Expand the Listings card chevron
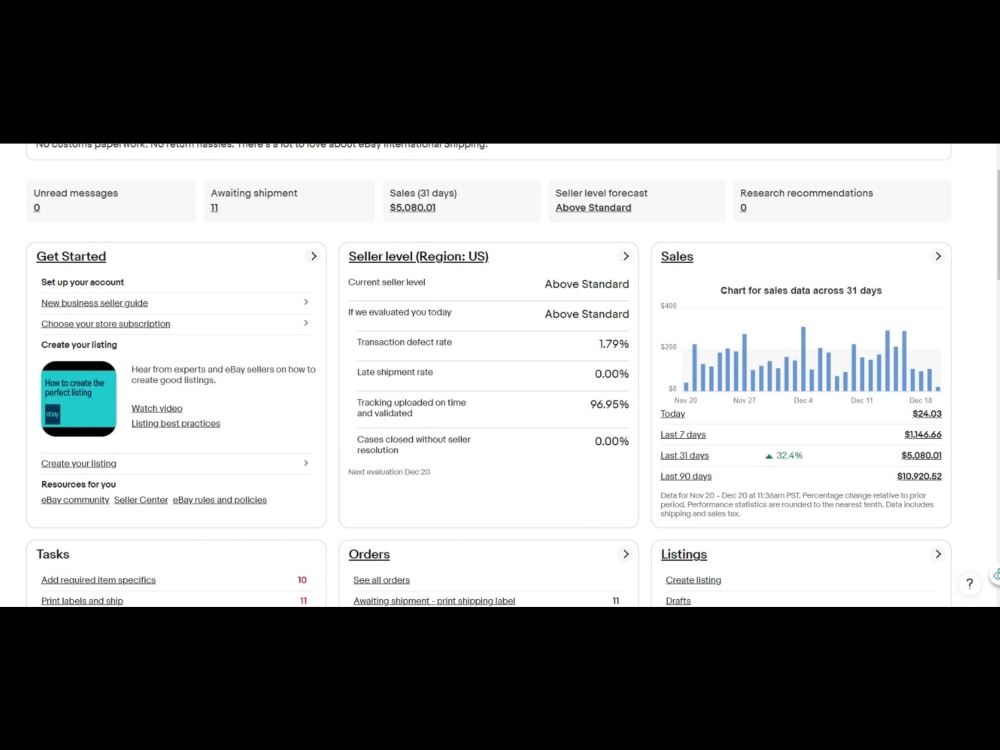The width and height of the screenshot is (1000, 750). pyautogui.click(x=938, y=554)
